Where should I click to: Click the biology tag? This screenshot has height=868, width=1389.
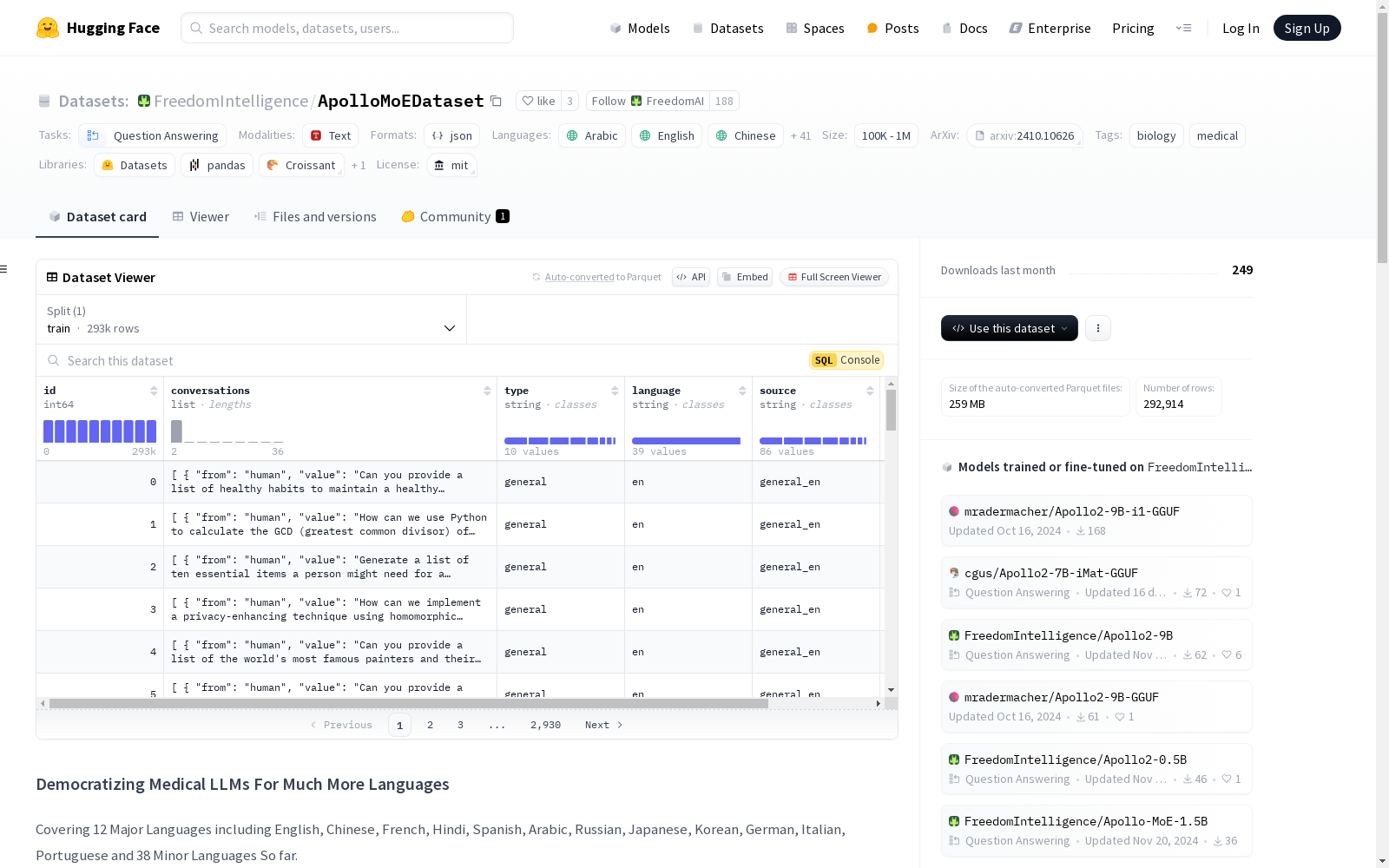(1156, 135)
